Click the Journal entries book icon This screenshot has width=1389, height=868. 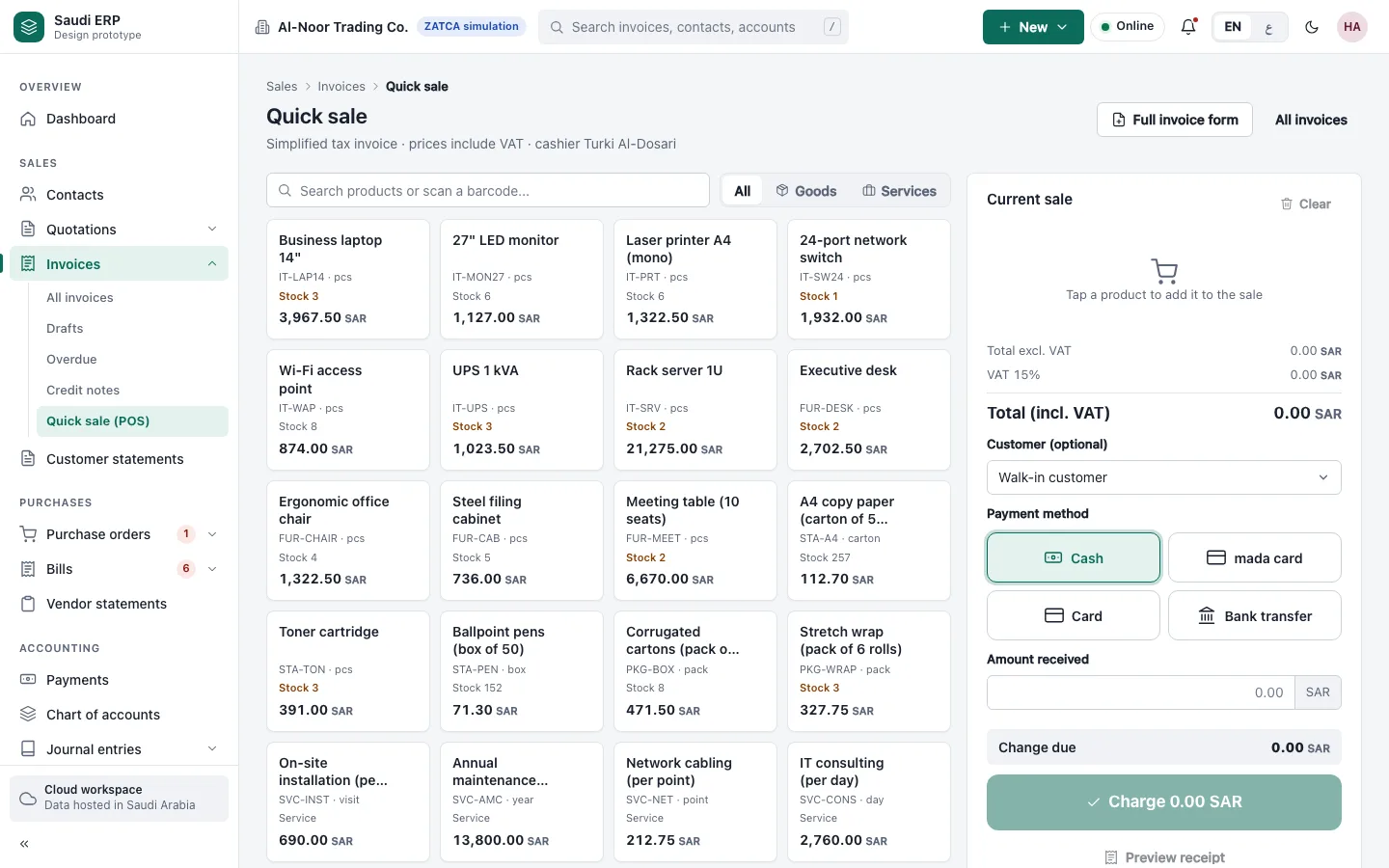[x=28, y=749]
